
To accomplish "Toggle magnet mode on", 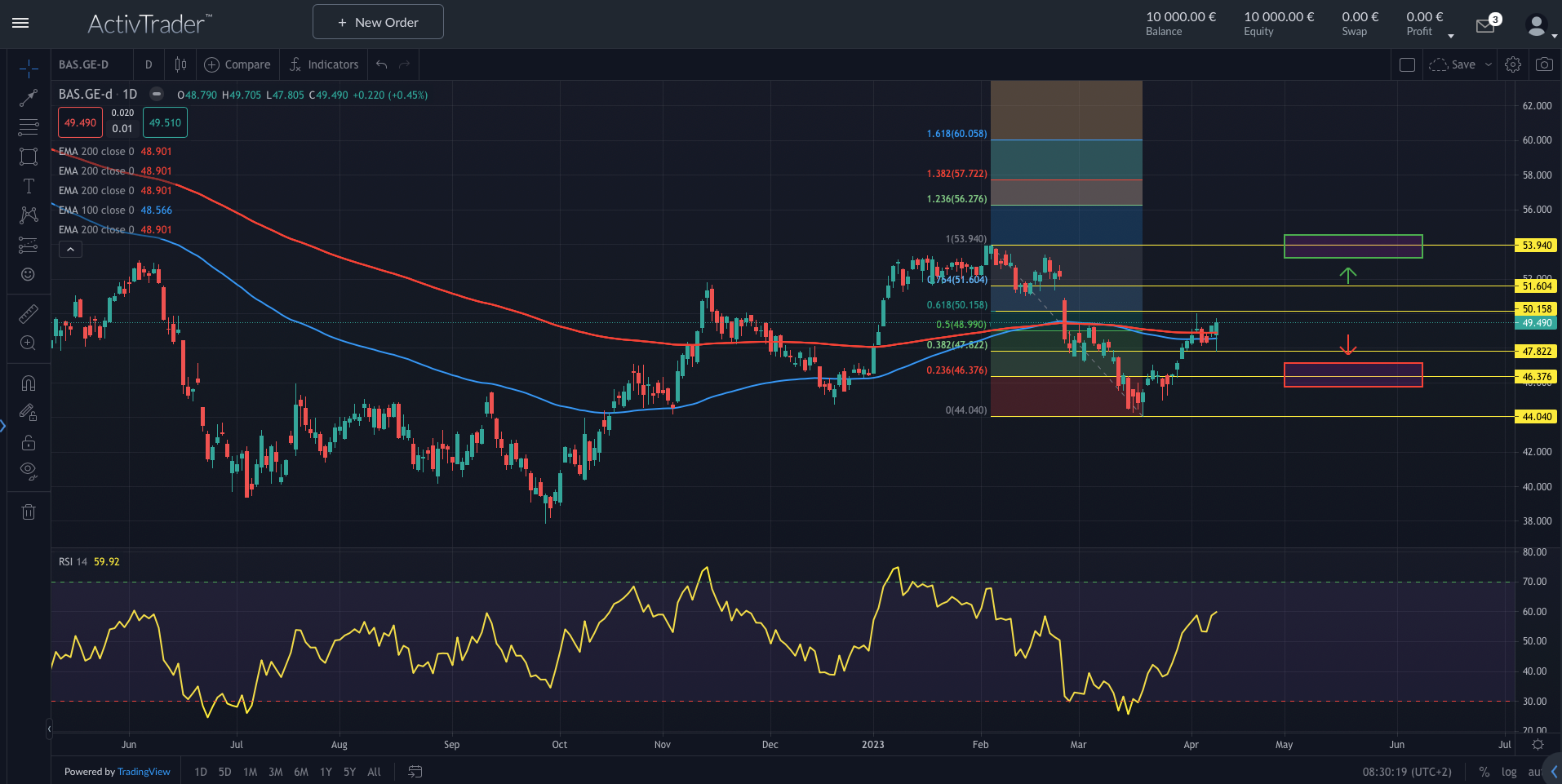I will 29,383.
